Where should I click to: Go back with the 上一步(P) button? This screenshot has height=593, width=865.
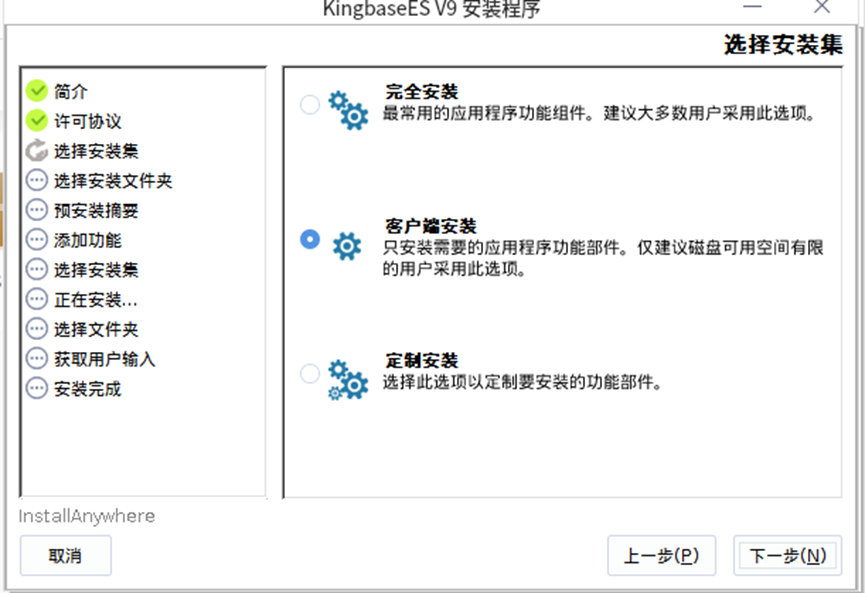(661, 556)
